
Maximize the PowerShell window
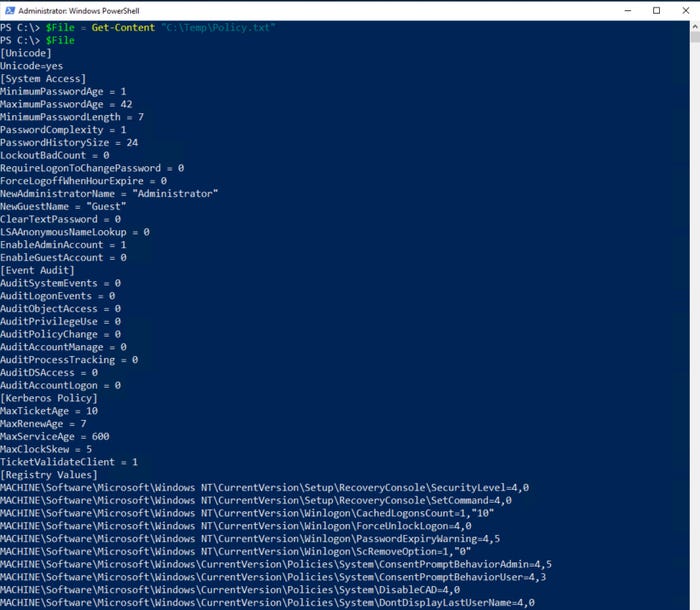(x=656, y=10)
